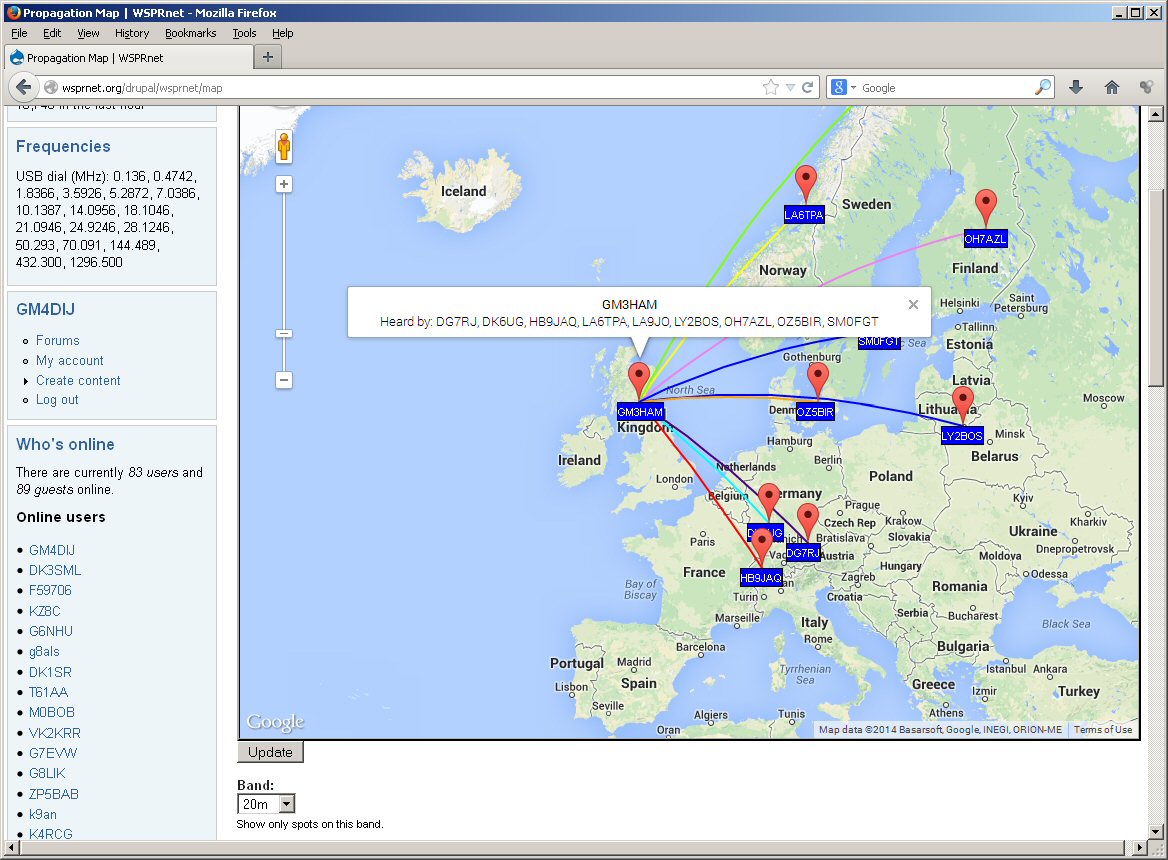Click the OH7AZL callsign label on map
Image resolution: width=1168 pixels, height=860 pixels.
[x=986, y=239]
